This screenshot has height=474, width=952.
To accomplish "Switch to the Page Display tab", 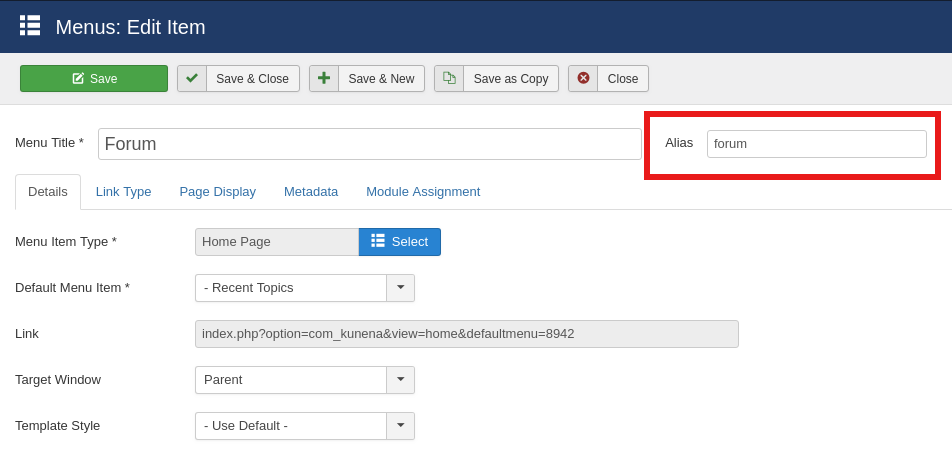I will [x=217, y=191].
